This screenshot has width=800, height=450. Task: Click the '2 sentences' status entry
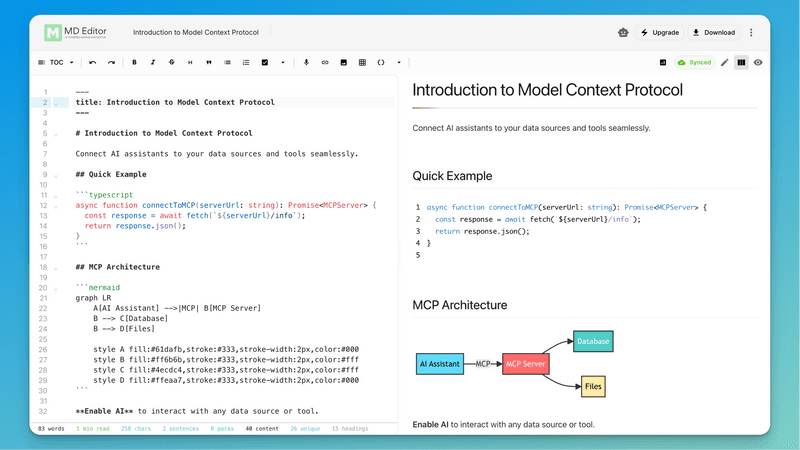tap(181, 429)
